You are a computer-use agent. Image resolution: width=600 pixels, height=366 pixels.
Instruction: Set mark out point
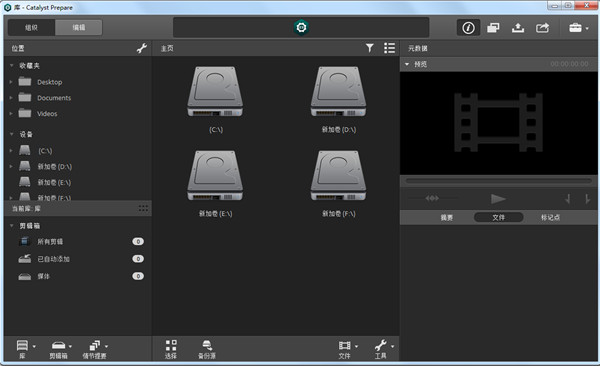[587, 198]
